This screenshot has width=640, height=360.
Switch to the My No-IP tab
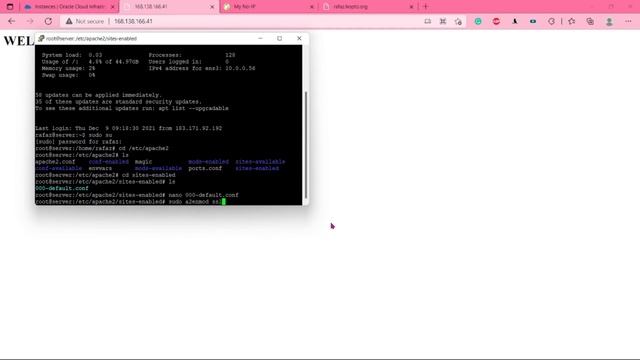coord(269,7)
